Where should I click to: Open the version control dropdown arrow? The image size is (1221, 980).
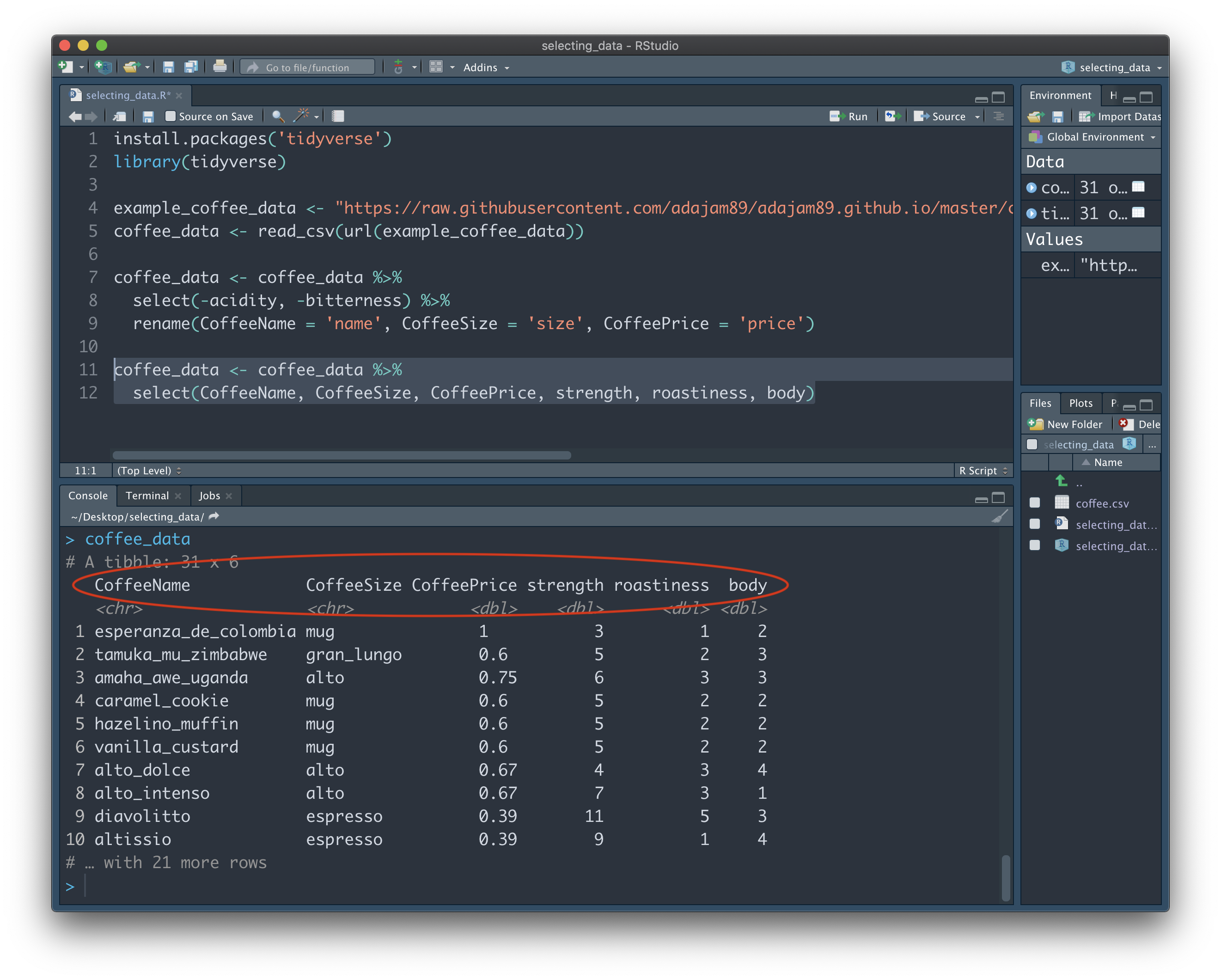(414, 67)
